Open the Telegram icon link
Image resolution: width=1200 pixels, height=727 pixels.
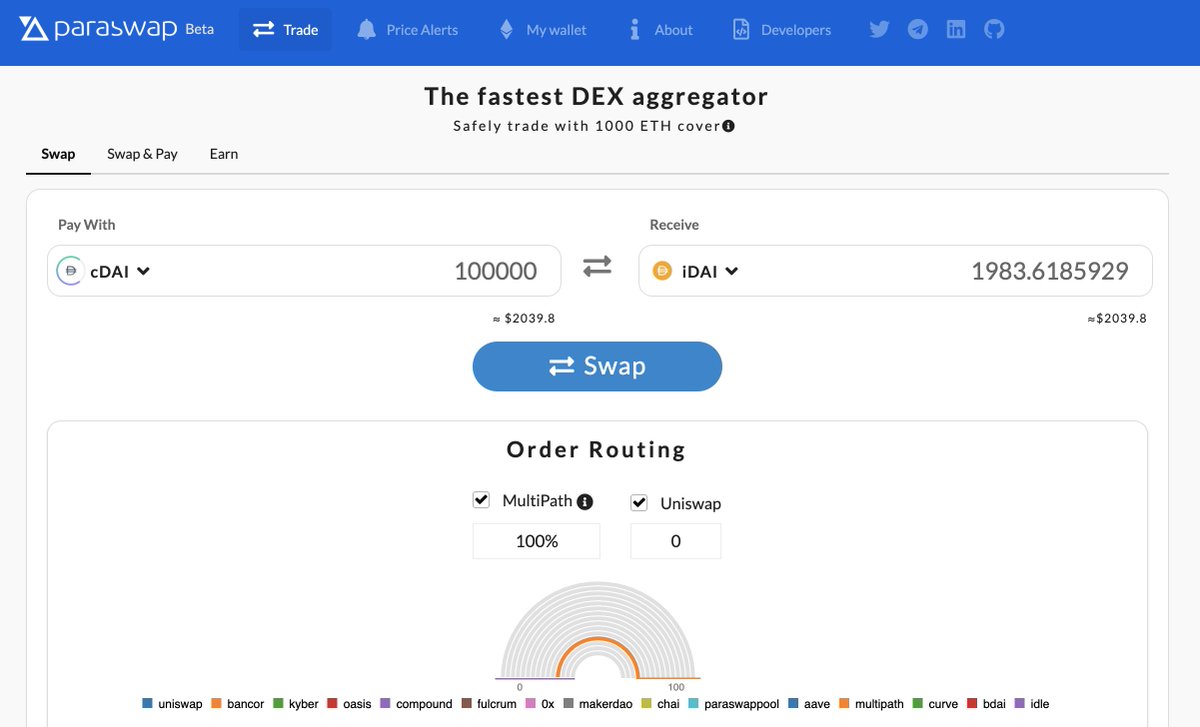(x=918, y=29)
